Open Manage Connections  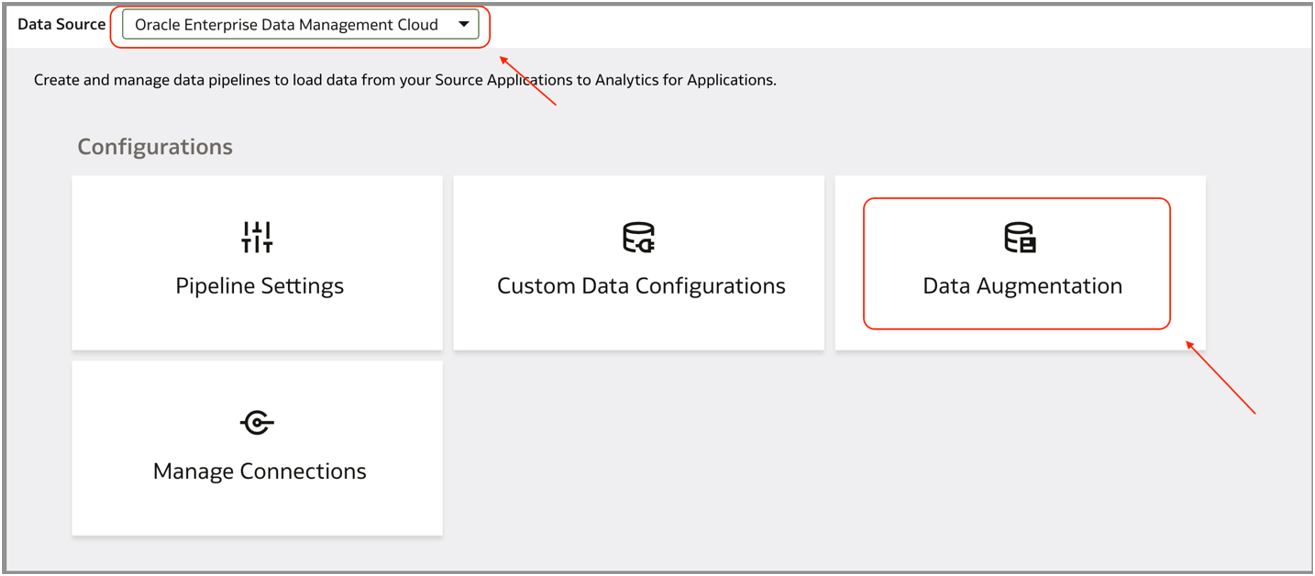[x=257, y=447]
